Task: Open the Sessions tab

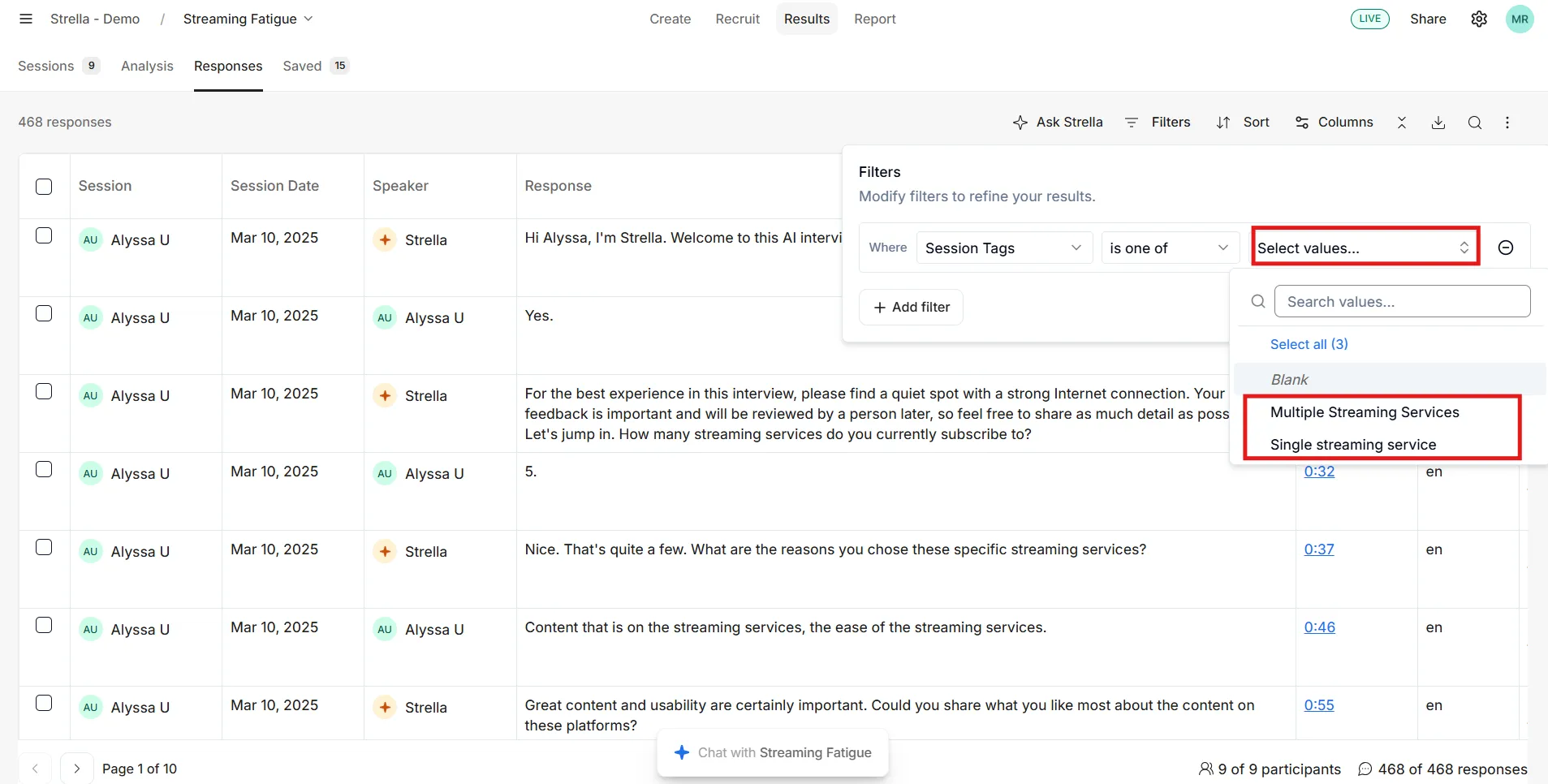Action: pyautogui.click(x=58, y=66)
